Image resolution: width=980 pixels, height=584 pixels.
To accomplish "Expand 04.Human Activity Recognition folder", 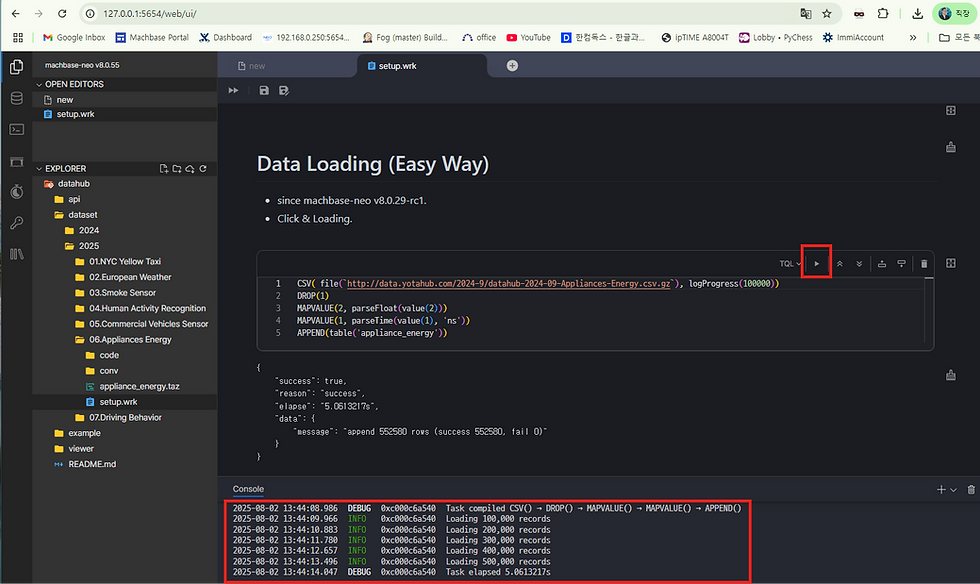I will pos(125,309).
